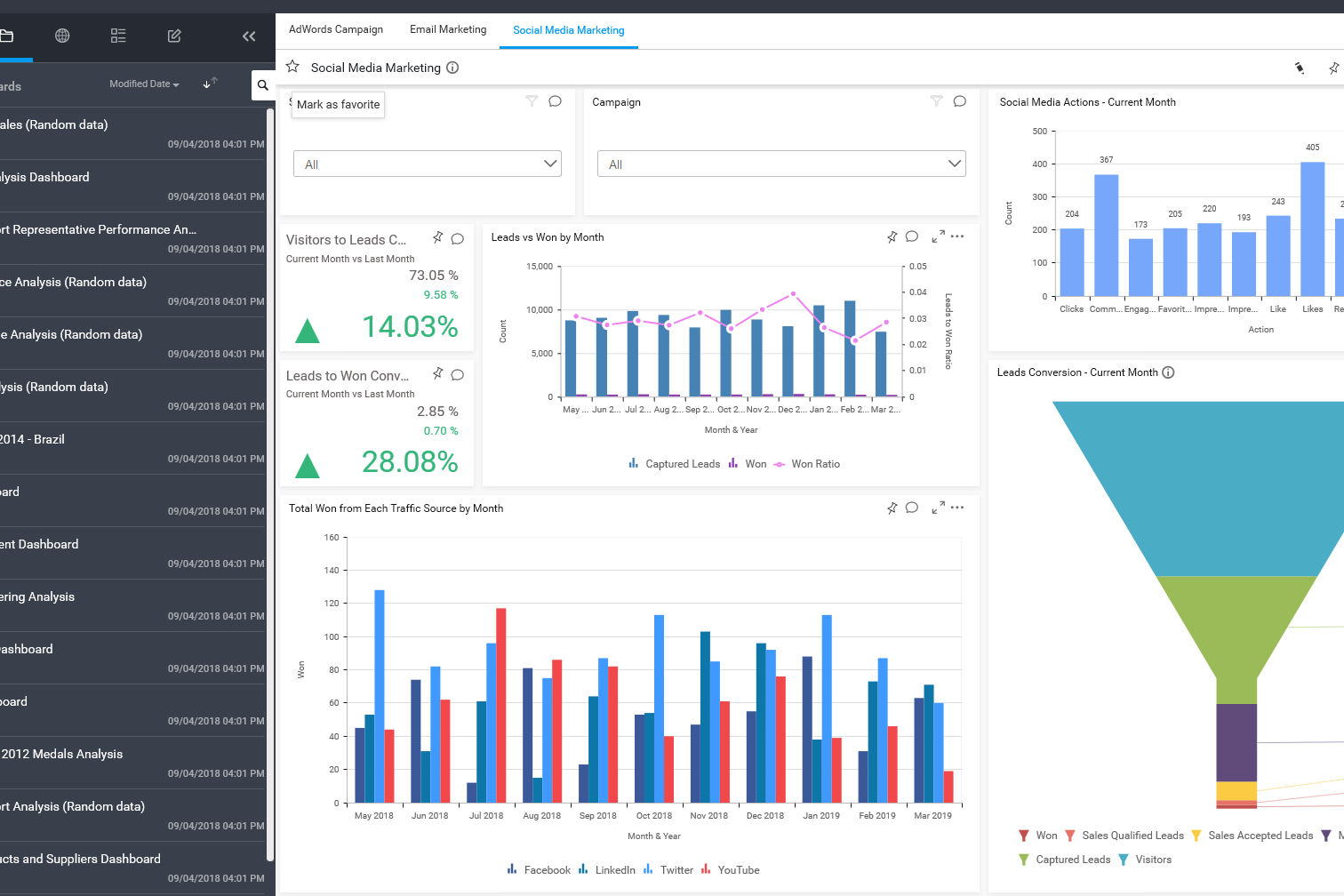
Task: Toggle Captured Leads legend in Leads vs Won chart
Action: [675, 464]
